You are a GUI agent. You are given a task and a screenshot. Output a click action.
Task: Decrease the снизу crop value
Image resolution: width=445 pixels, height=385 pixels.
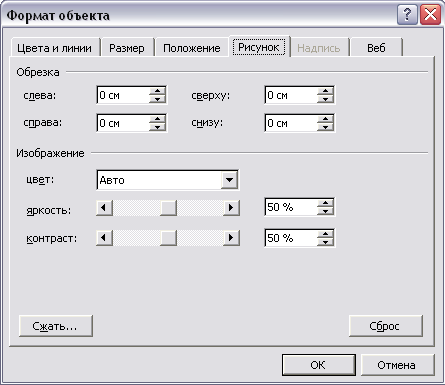325,127
